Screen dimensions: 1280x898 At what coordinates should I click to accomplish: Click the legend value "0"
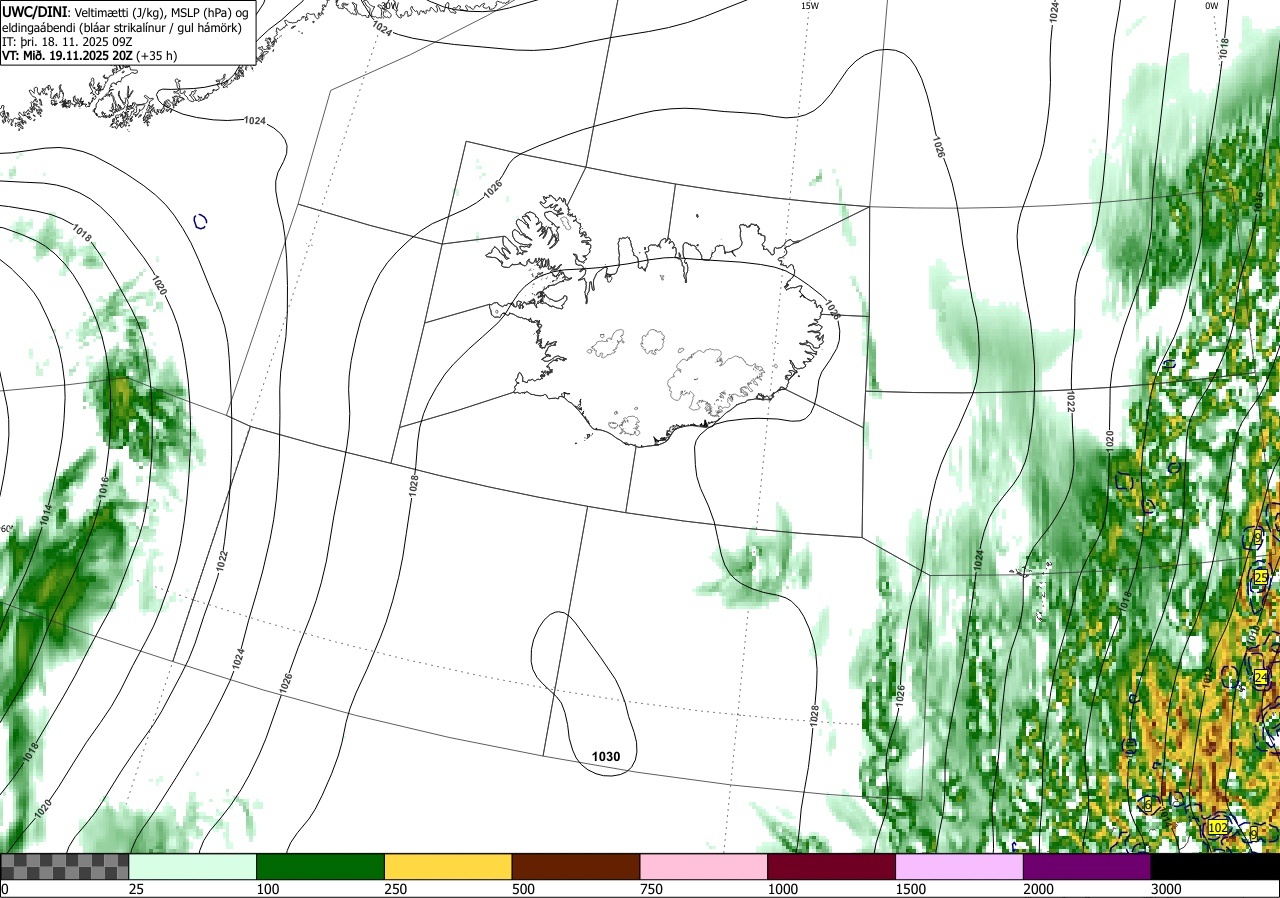coord(4,889)
